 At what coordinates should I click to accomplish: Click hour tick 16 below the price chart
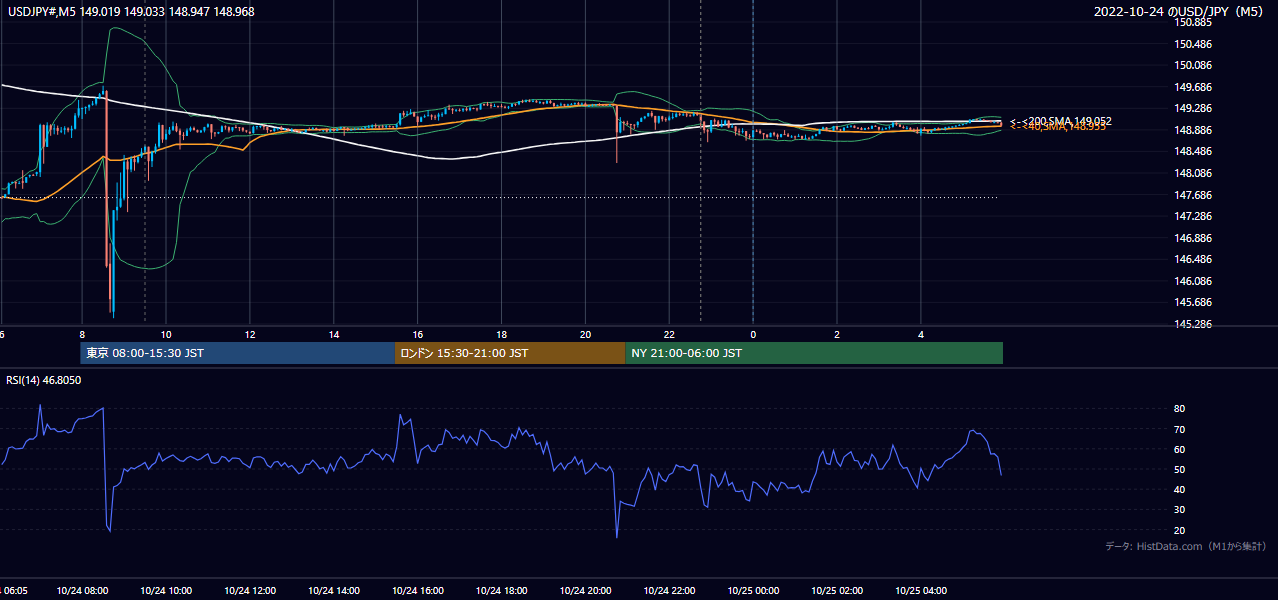pyautogui.click(x=418, y=335)
